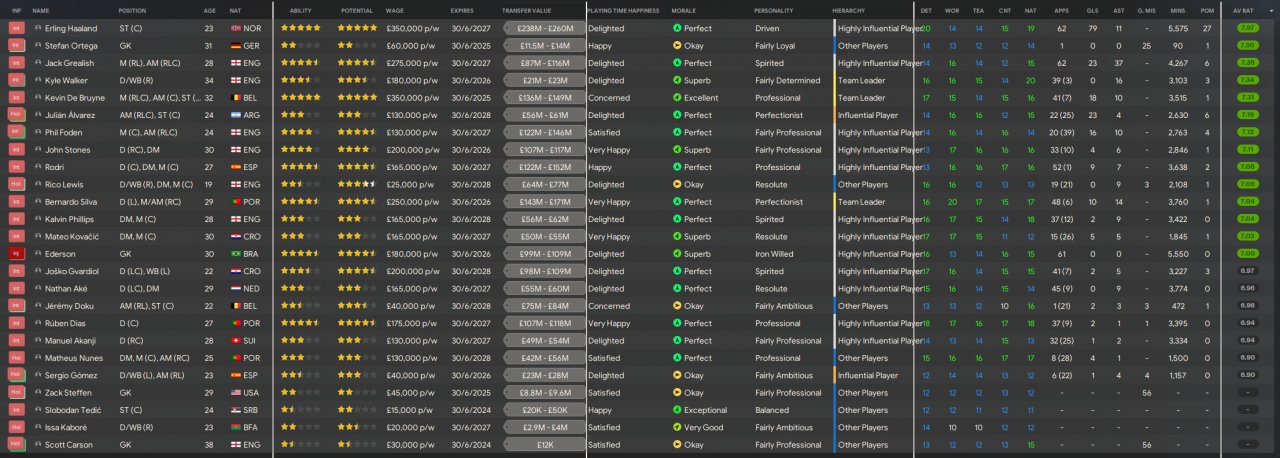This screenshot has width=1280, height=458.
Task: Sort by the POTENTIAL column header
Action: coord(357,10)
